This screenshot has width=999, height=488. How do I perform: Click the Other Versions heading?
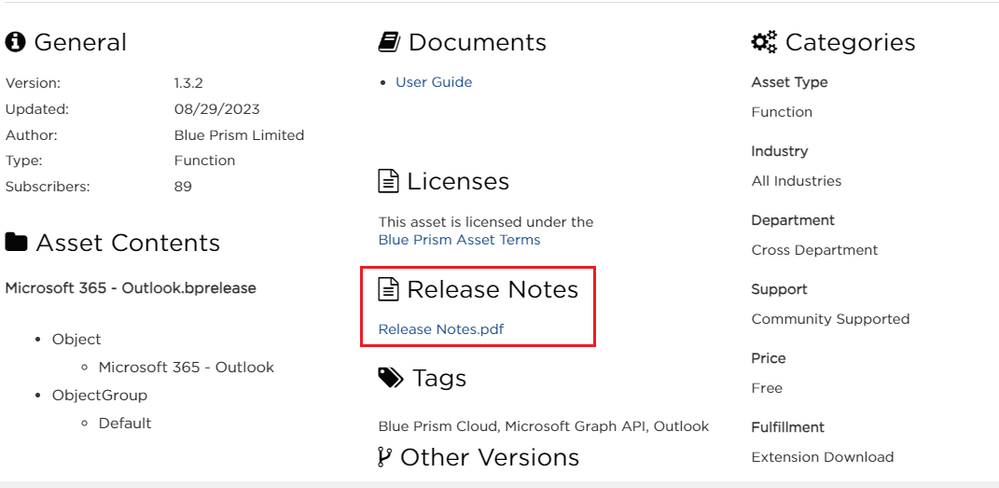coord(489,457)
